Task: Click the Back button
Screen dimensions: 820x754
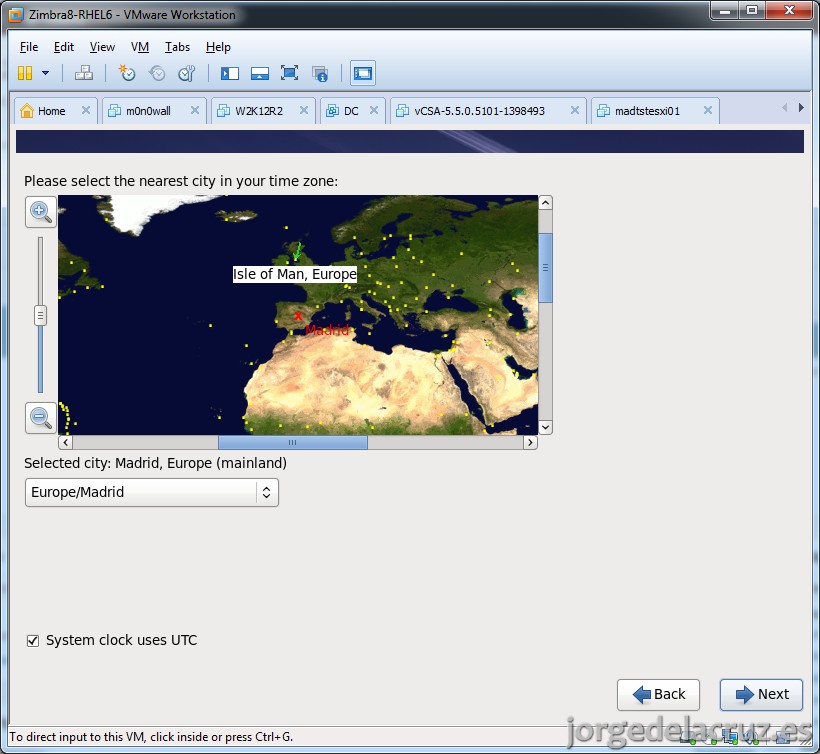Action: pos(658,694)
